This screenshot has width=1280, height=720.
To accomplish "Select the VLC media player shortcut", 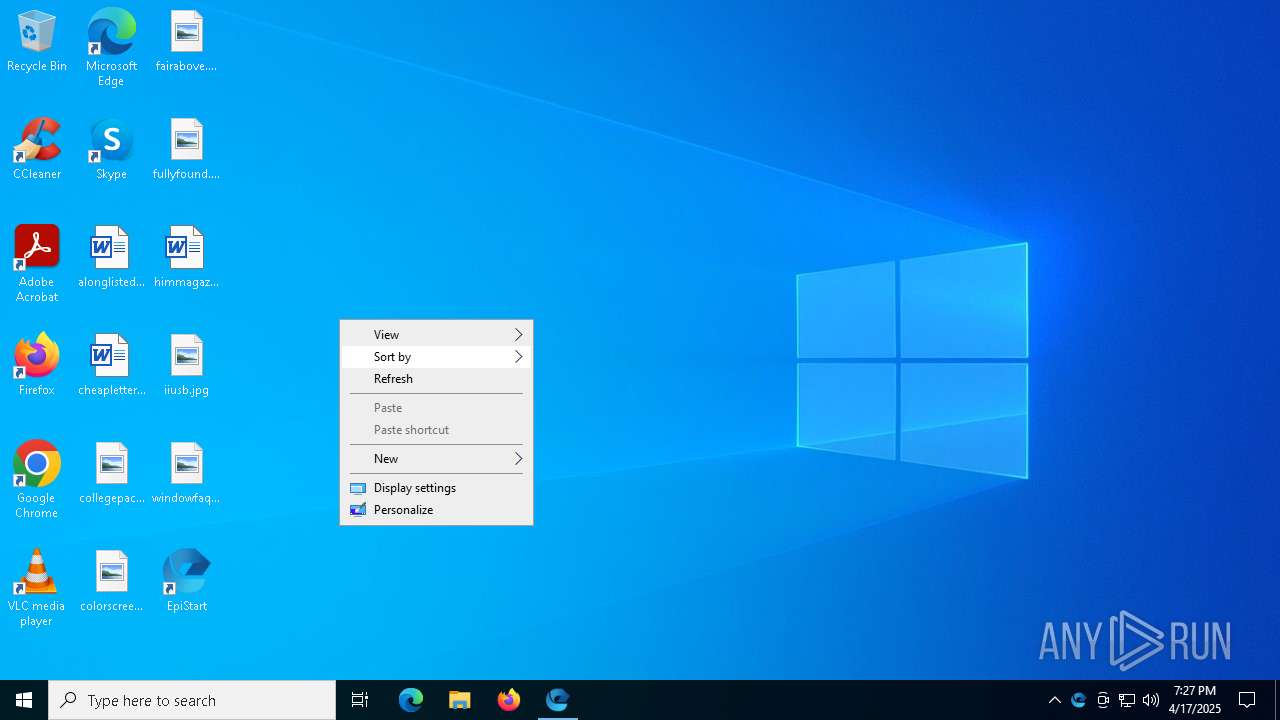I will [x=37, y=588].
